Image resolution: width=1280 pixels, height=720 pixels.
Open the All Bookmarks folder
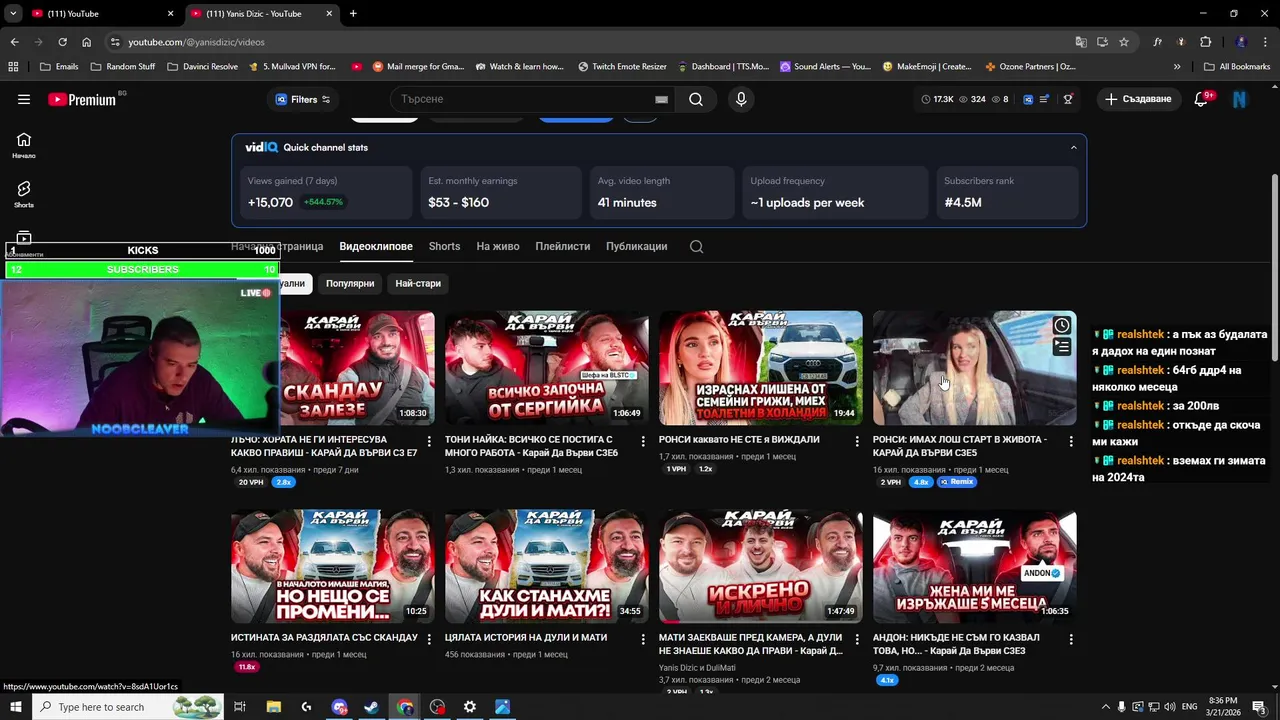1237,67
